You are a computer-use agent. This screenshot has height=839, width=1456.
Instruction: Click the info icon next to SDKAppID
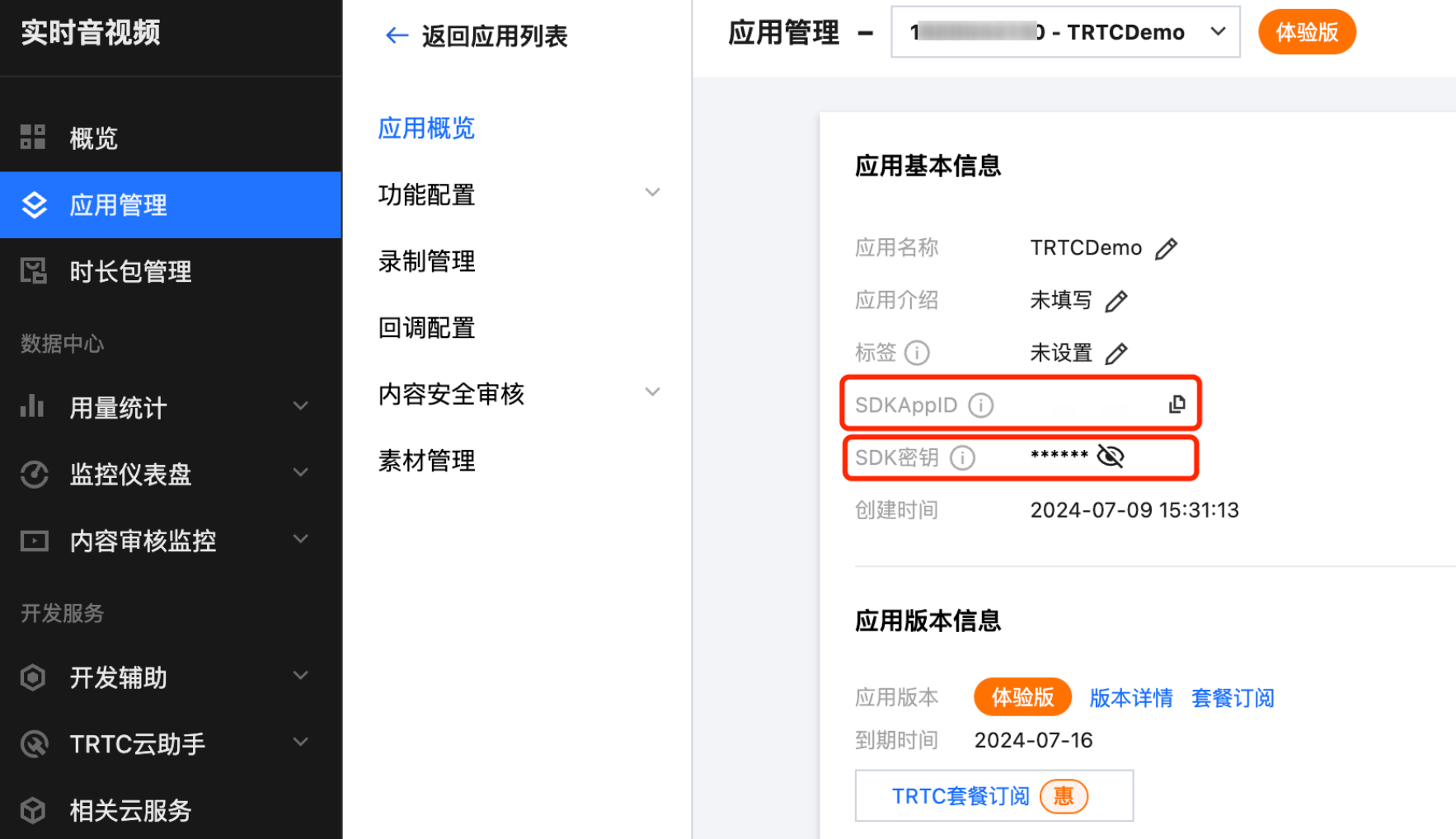980,405
